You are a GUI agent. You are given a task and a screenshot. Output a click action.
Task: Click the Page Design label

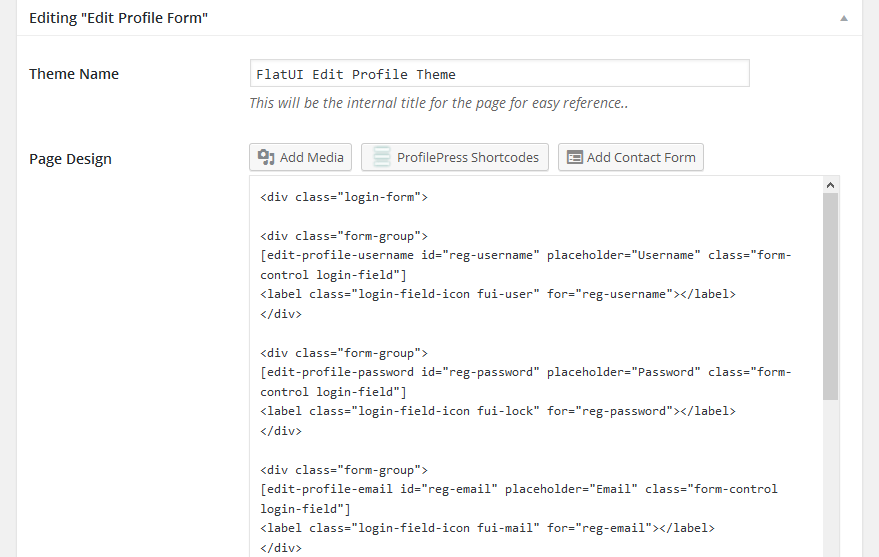[70, 159]
